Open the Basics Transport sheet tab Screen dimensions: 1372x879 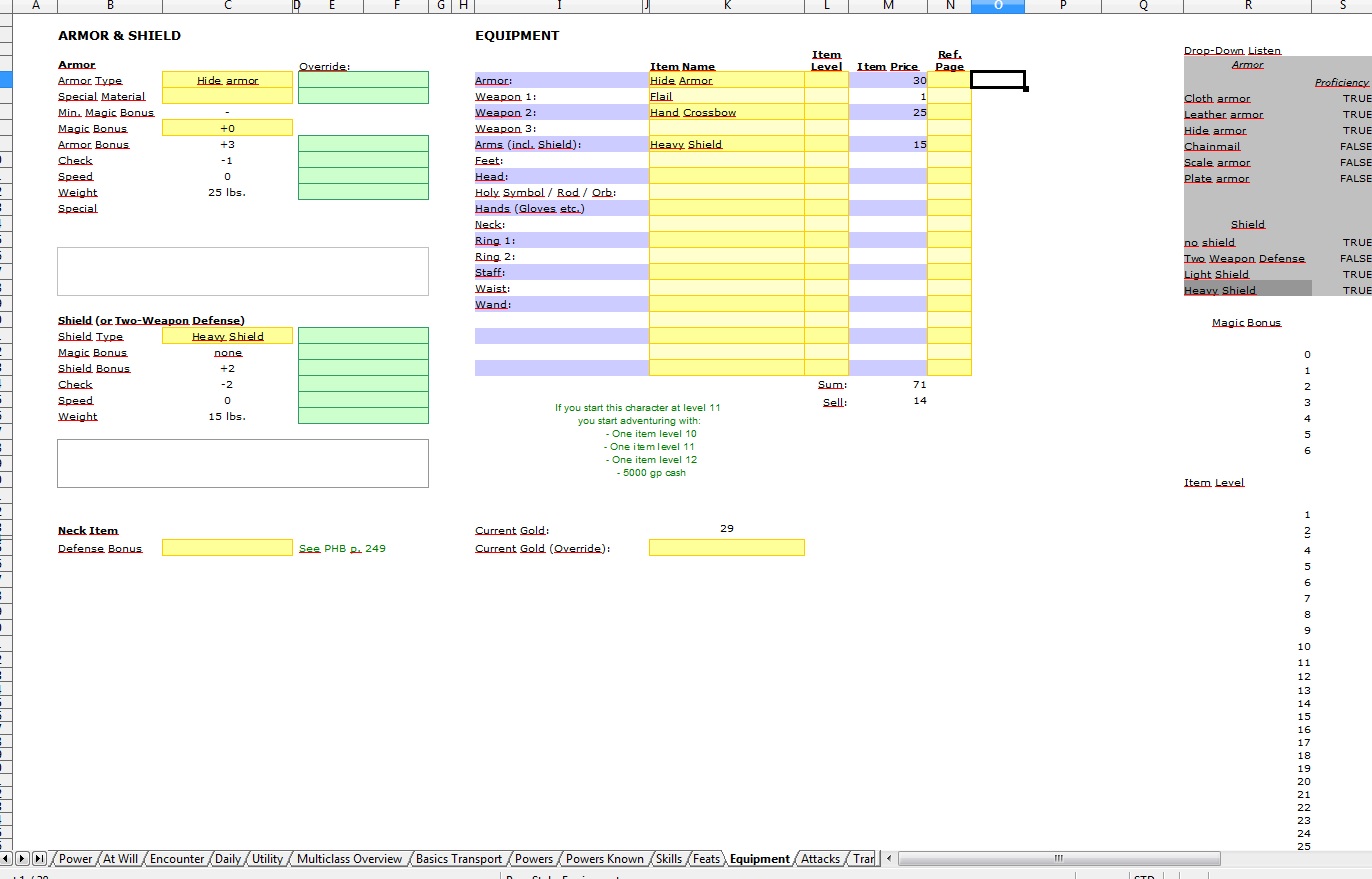click(x=459, y=858)
